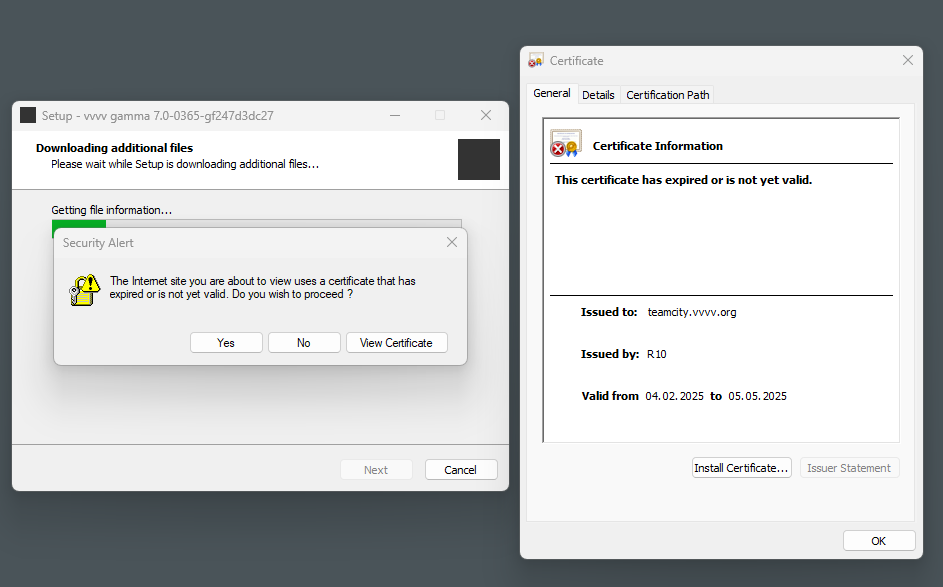Image resolution: width=943 pixels, height=587 pixels.
Task: Click the padlock warning icon in Security Alert
Action: click(x=84, y=290)
